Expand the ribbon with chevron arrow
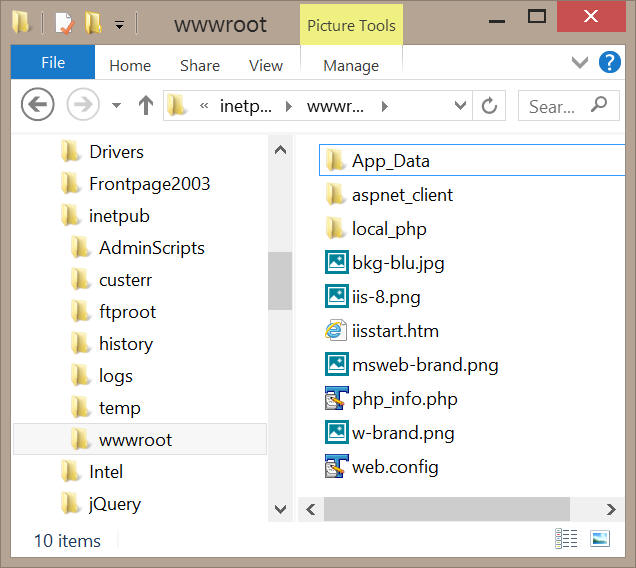The height and width of the screenshot is (568, 636). pos(579,62)
